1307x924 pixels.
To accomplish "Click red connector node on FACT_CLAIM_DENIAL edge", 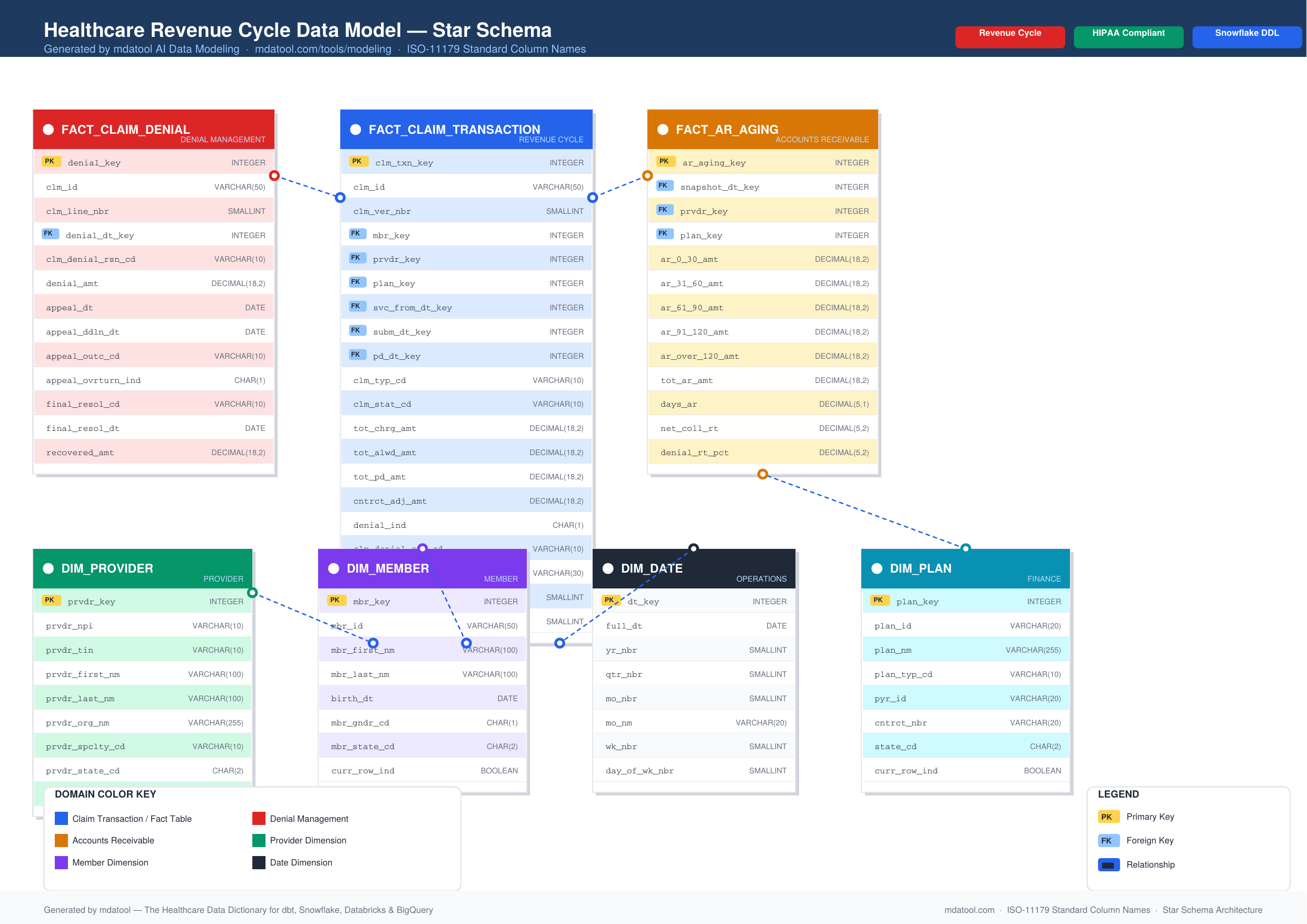I will (274, 175).
